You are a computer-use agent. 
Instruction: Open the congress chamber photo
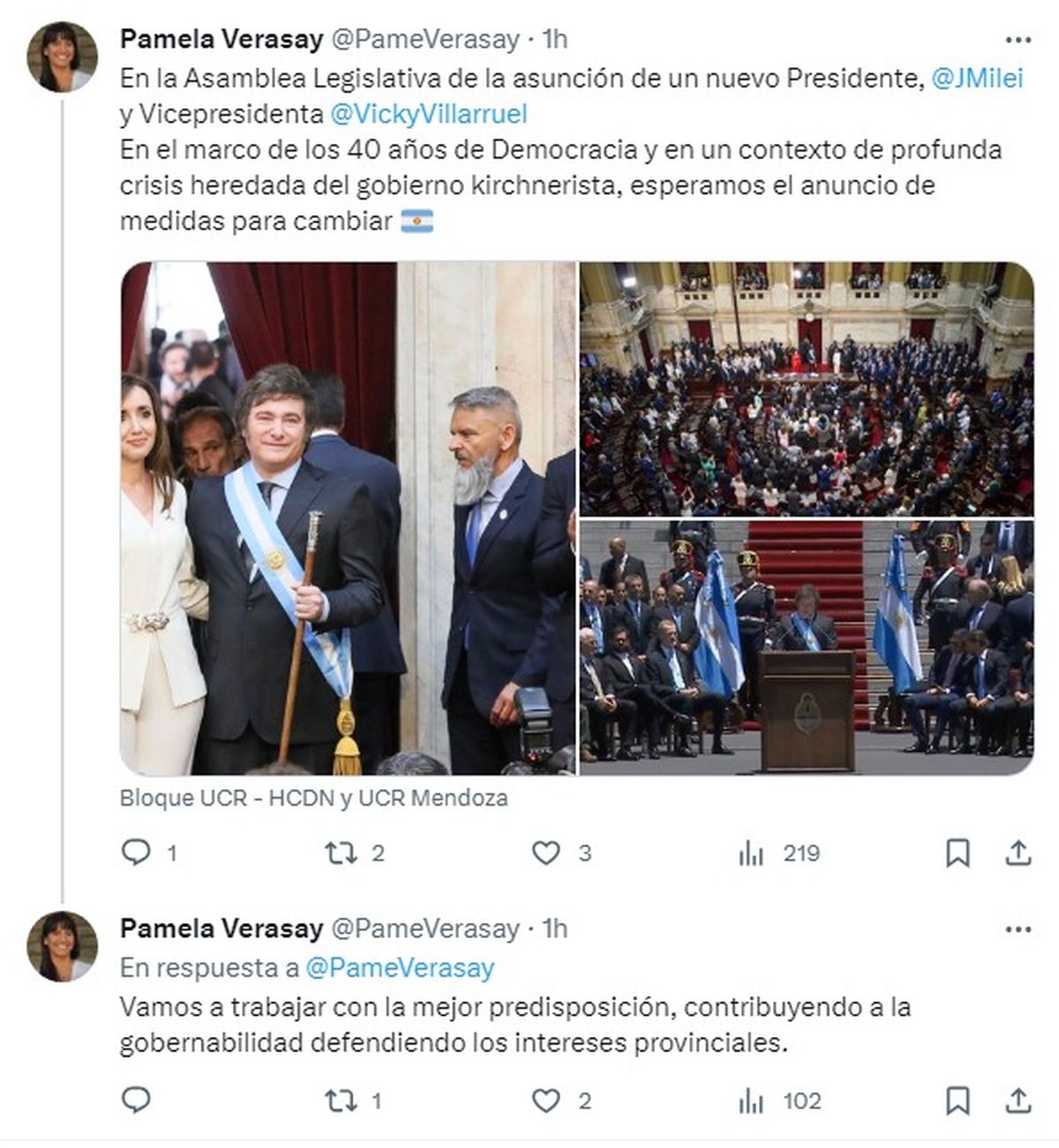807,389
